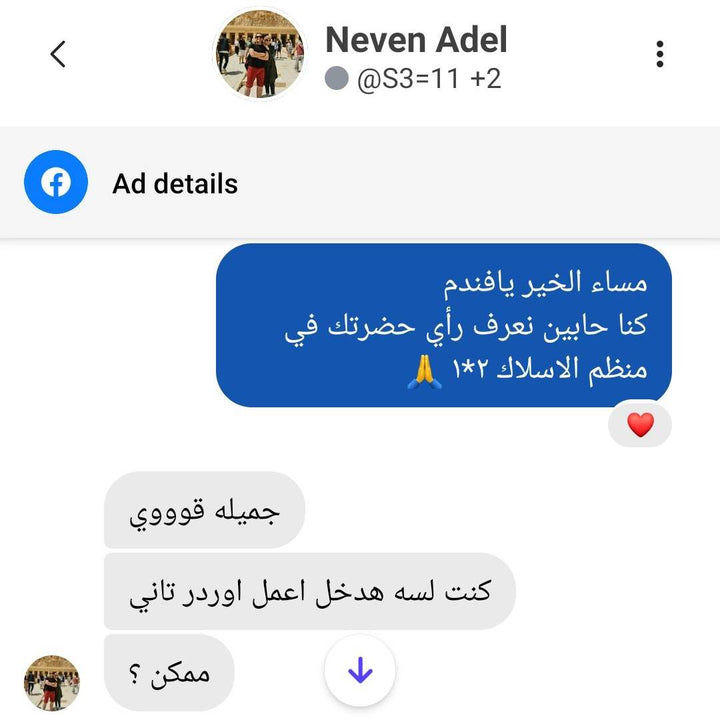Go back using the left arrow

[58, 54]
